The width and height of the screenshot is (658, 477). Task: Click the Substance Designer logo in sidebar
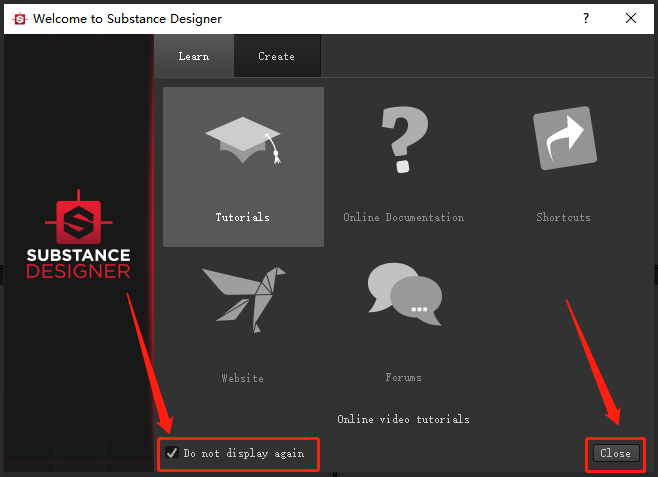point(78,234)
